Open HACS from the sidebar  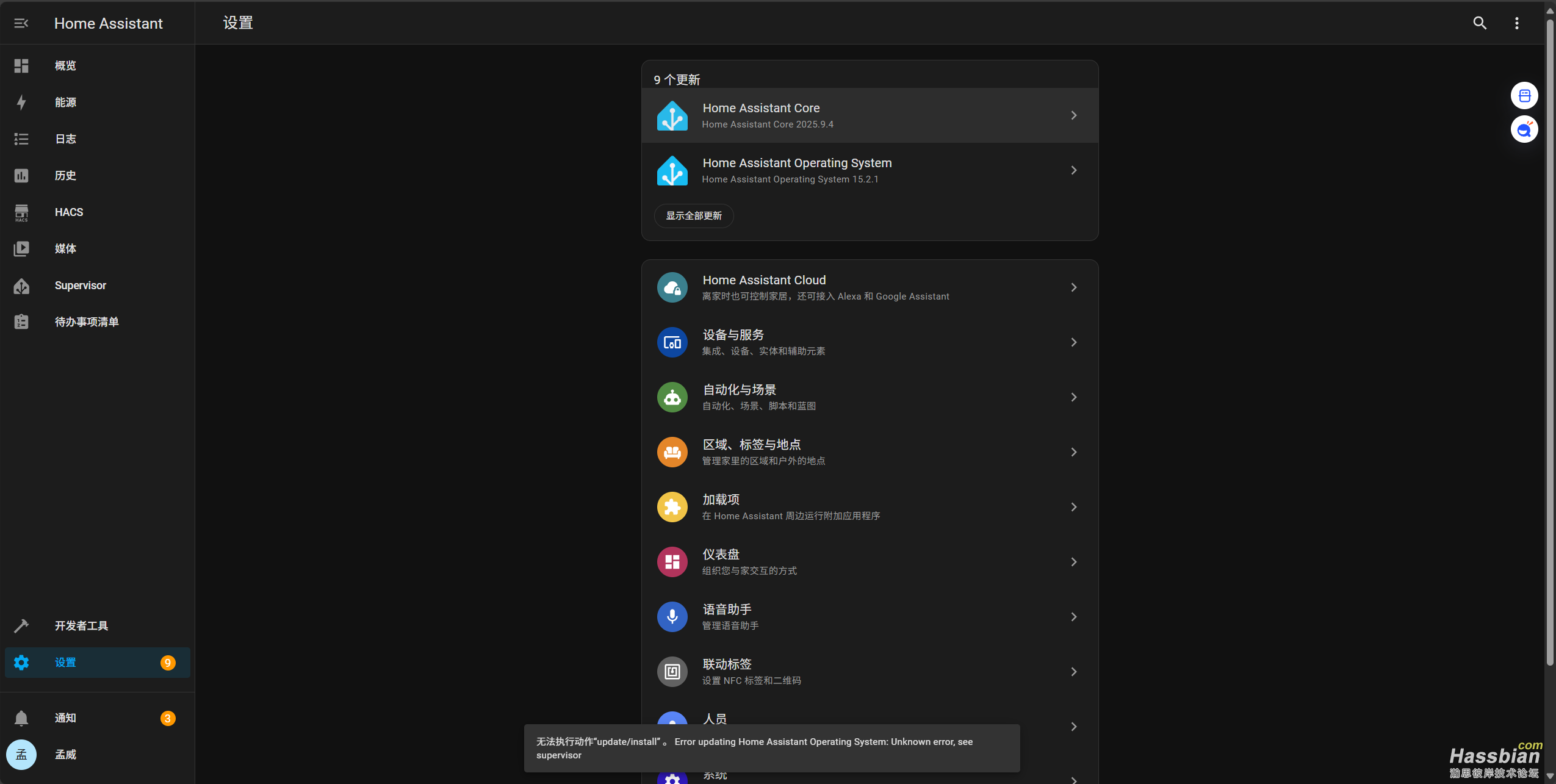click(x=68, y=212)
